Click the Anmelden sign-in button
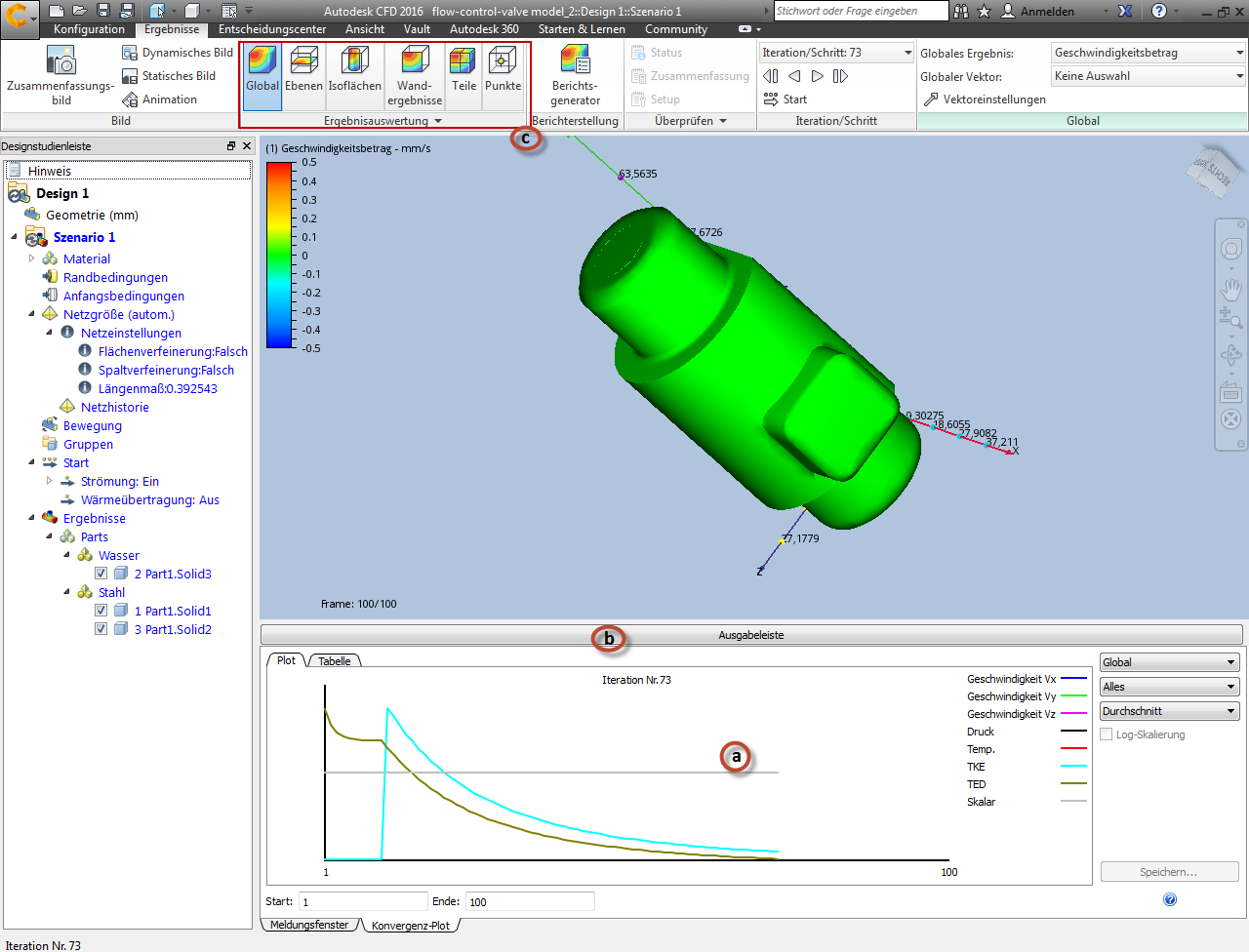This screenshot has height=952, width=1249. pyautogui.click(x=1038, y=11)
